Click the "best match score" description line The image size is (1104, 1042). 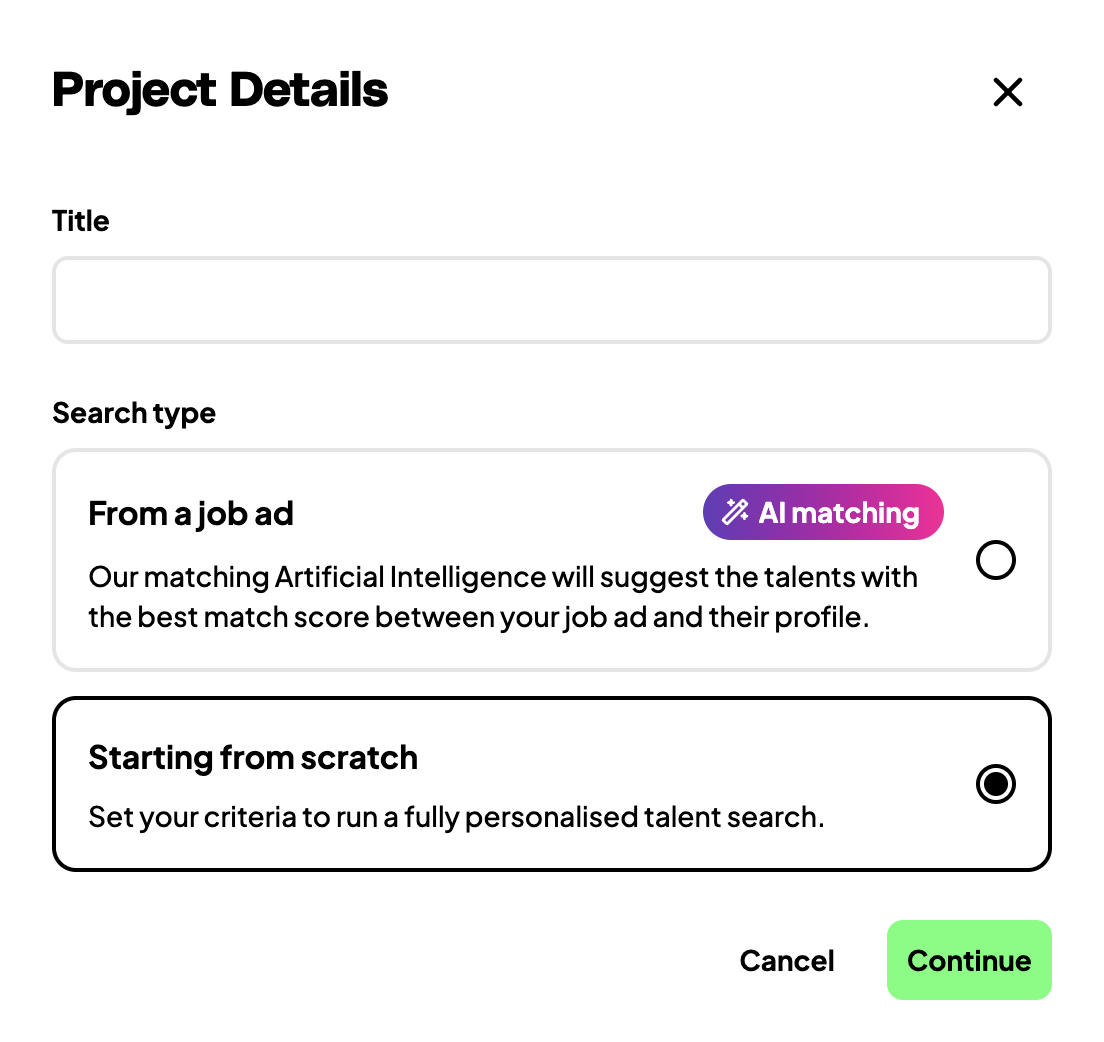[x=478, y=617]
